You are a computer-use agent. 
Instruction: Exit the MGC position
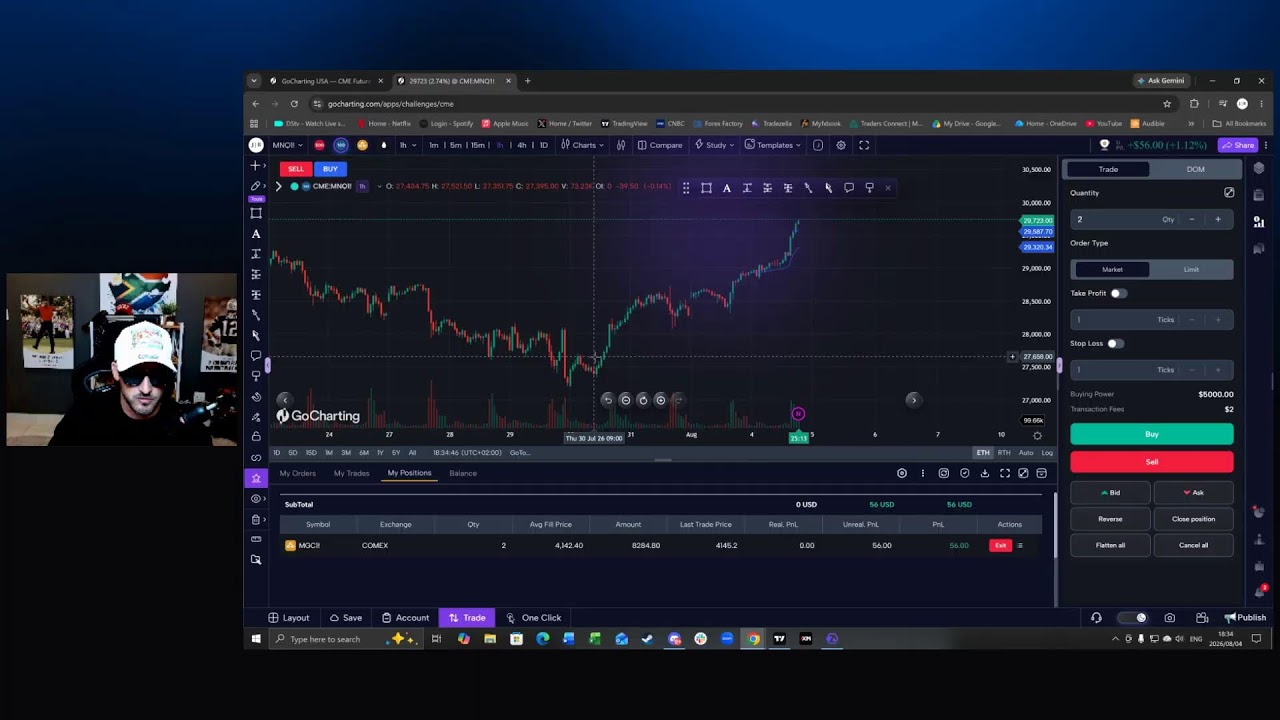(1000, 546)
